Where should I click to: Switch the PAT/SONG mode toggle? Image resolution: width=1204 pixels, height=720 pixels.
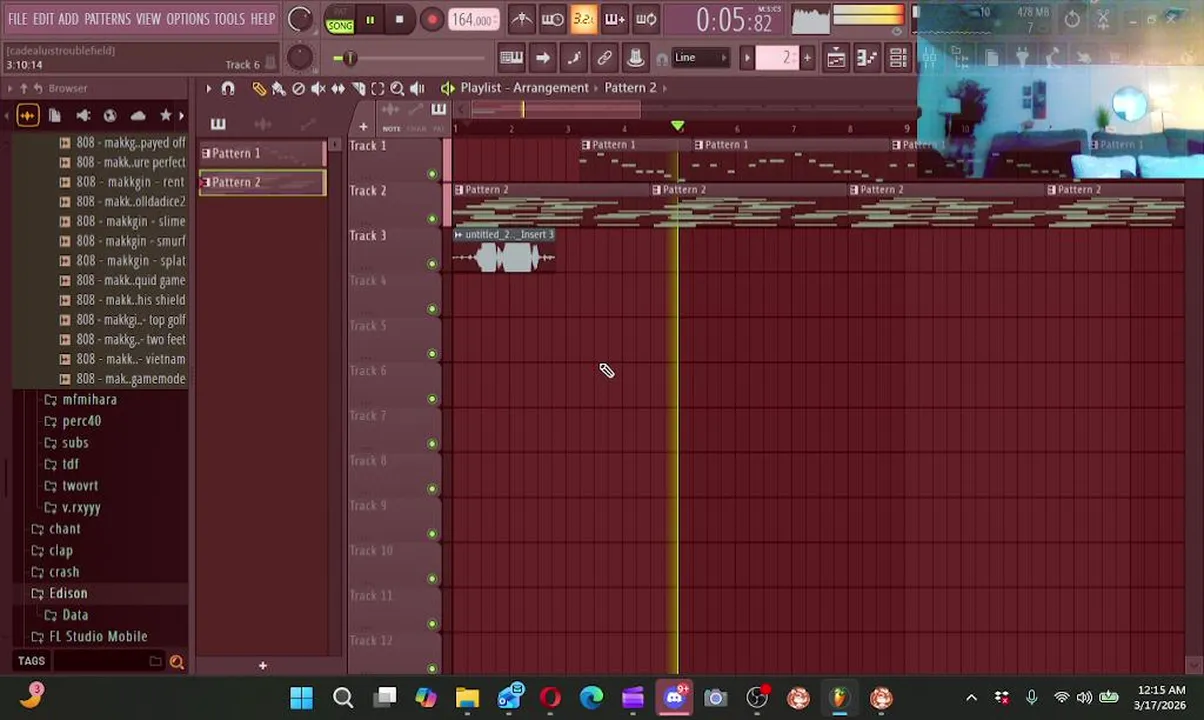pyautogui.click(x=340, y=19)
